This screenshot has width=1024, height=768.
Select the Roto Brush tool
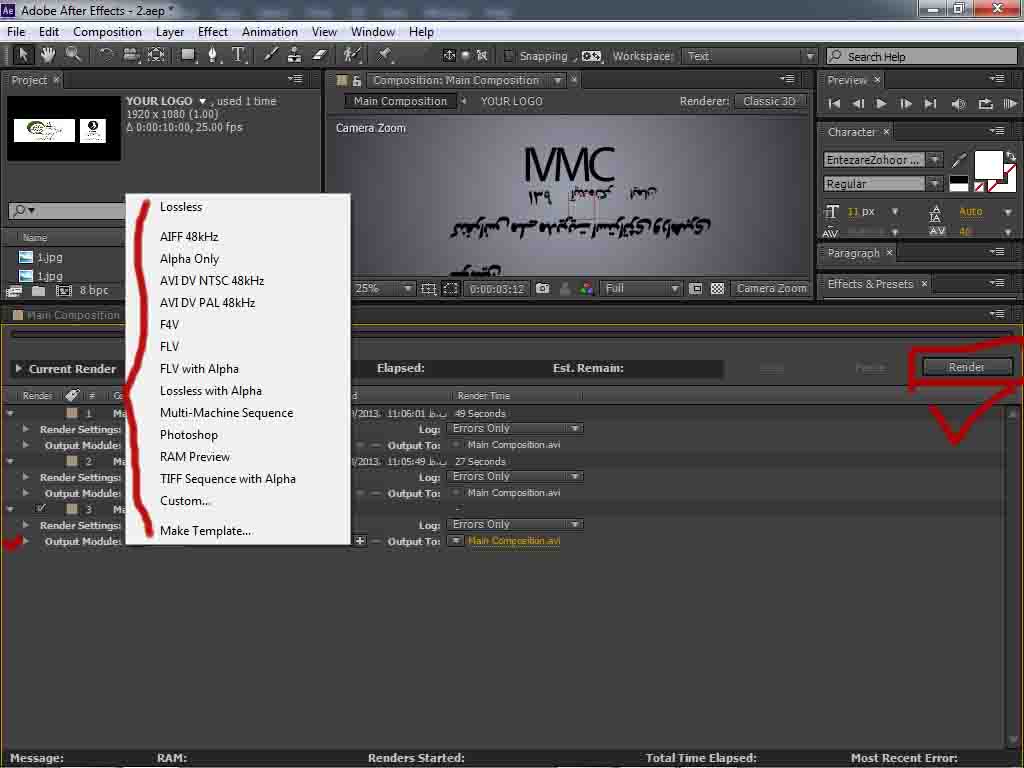352,56
